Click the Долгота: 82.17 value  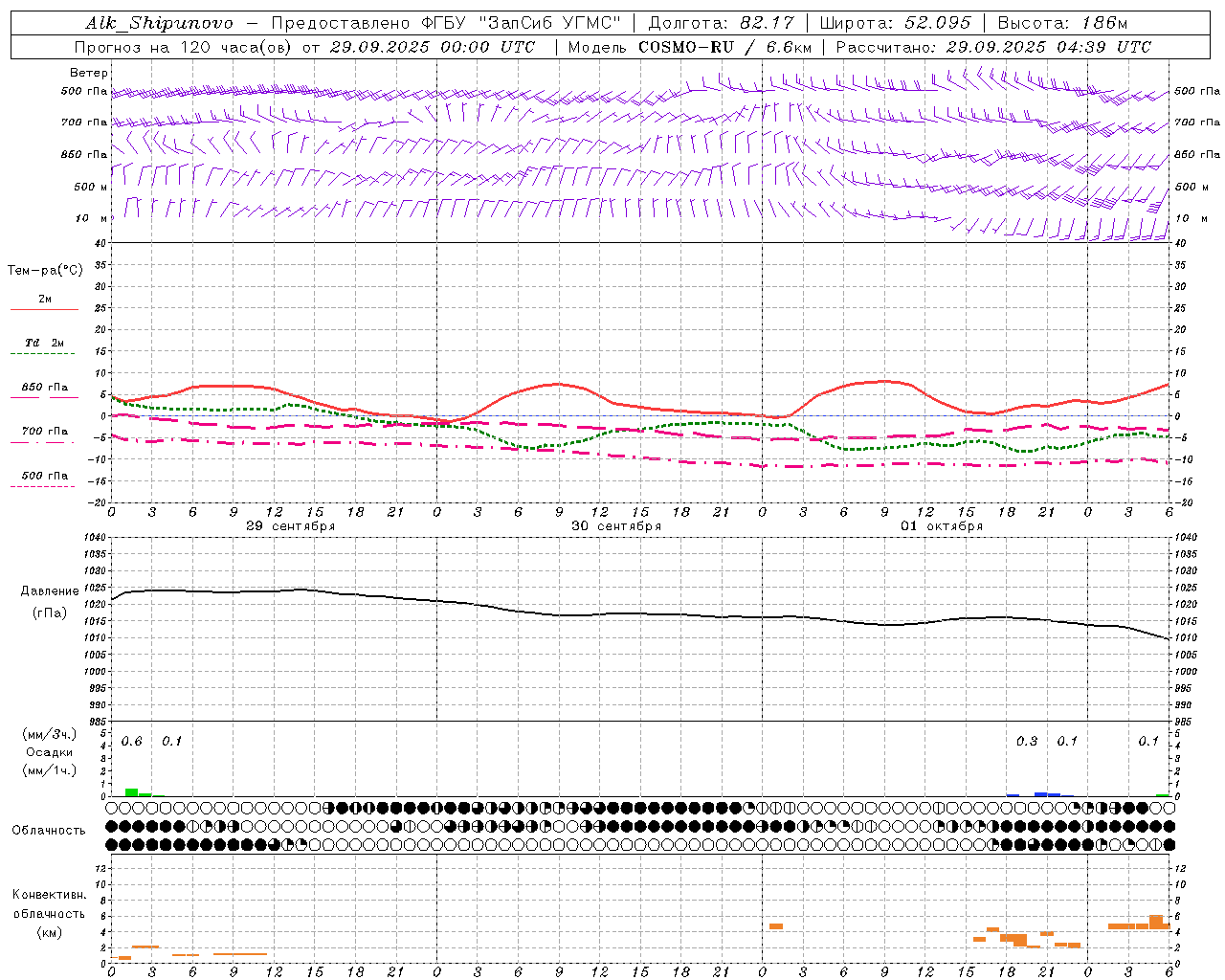[722, 23]
